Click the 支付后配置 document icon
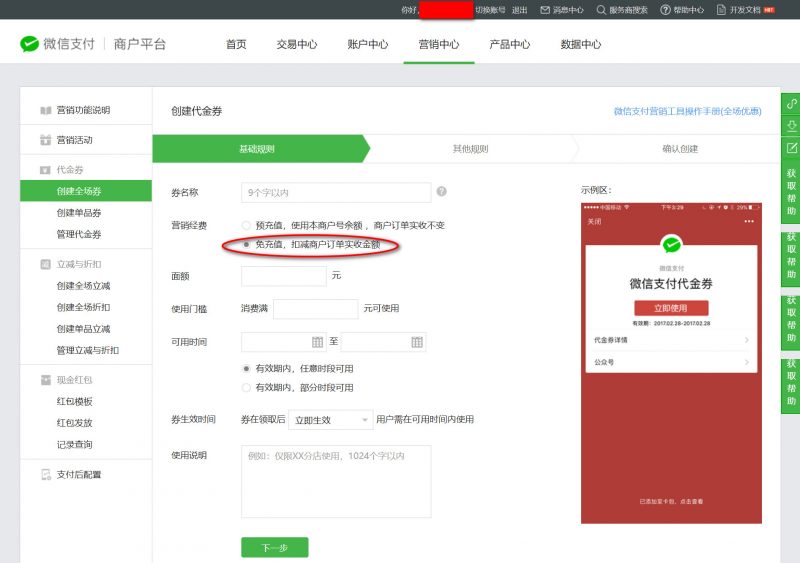 point(45,475)
